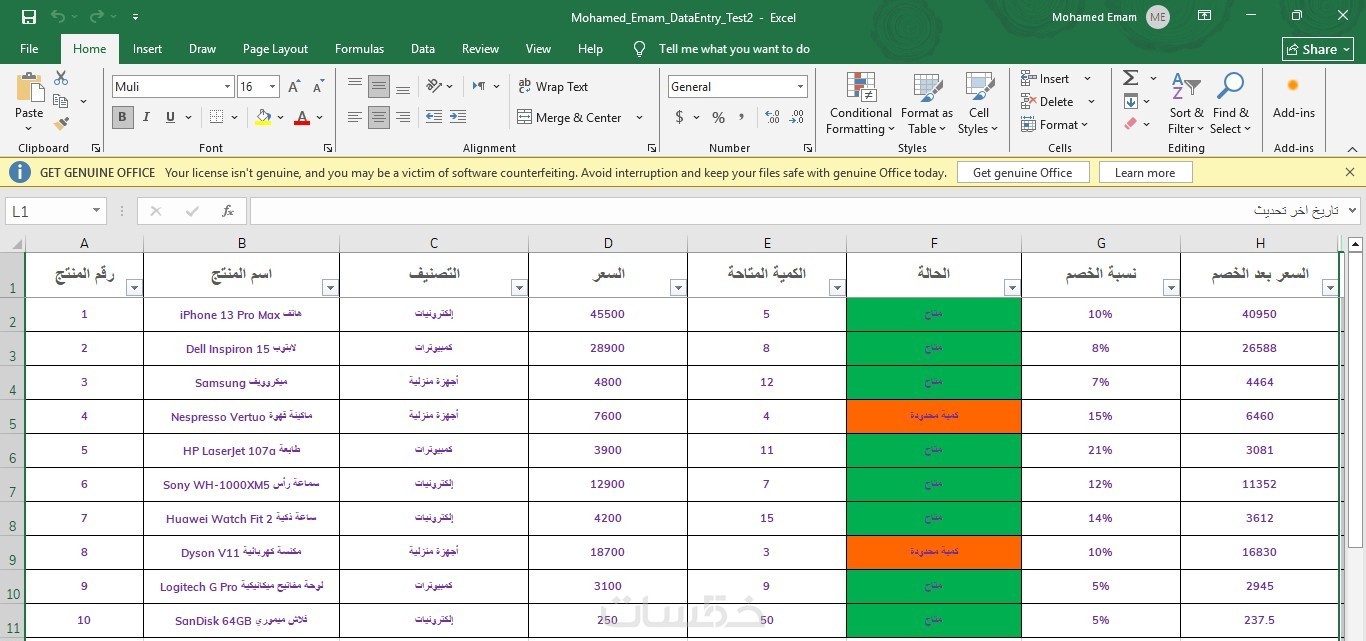Click Merge & Center button
The height and width of the screenshot is (641, 1366).
point(570,117)
